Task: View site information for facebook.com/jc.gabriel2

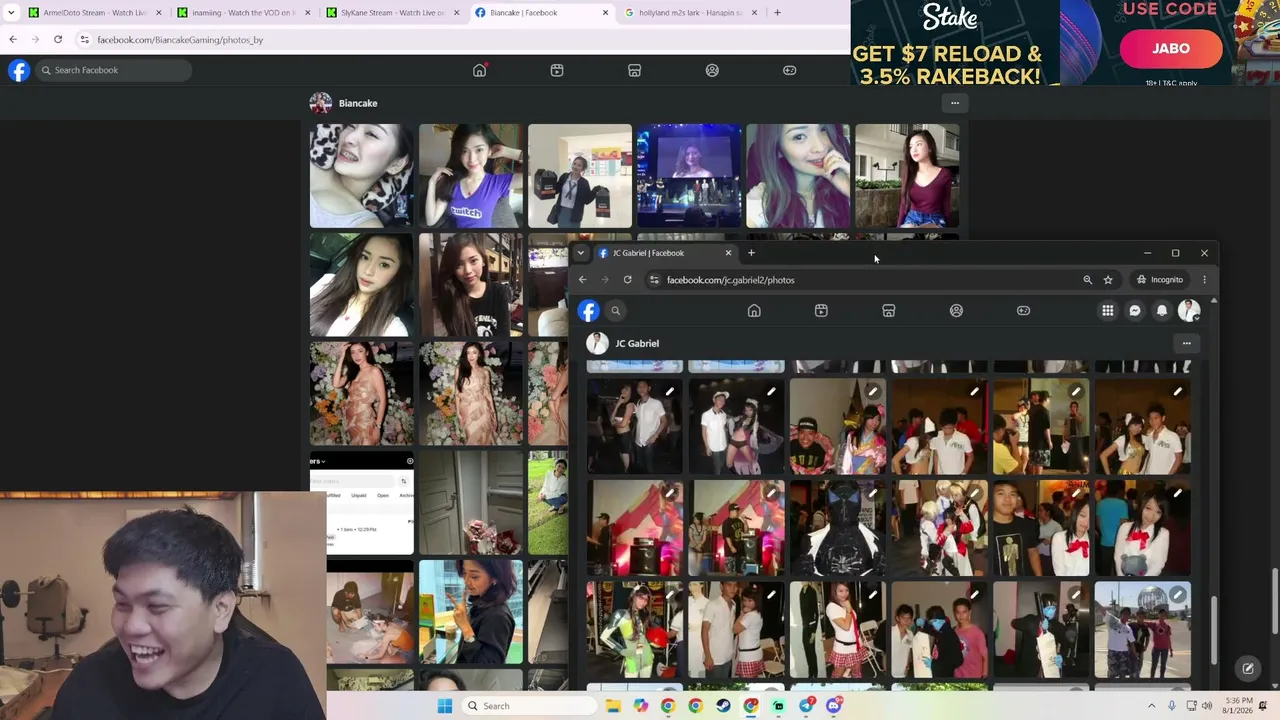Action: (654, 280)
